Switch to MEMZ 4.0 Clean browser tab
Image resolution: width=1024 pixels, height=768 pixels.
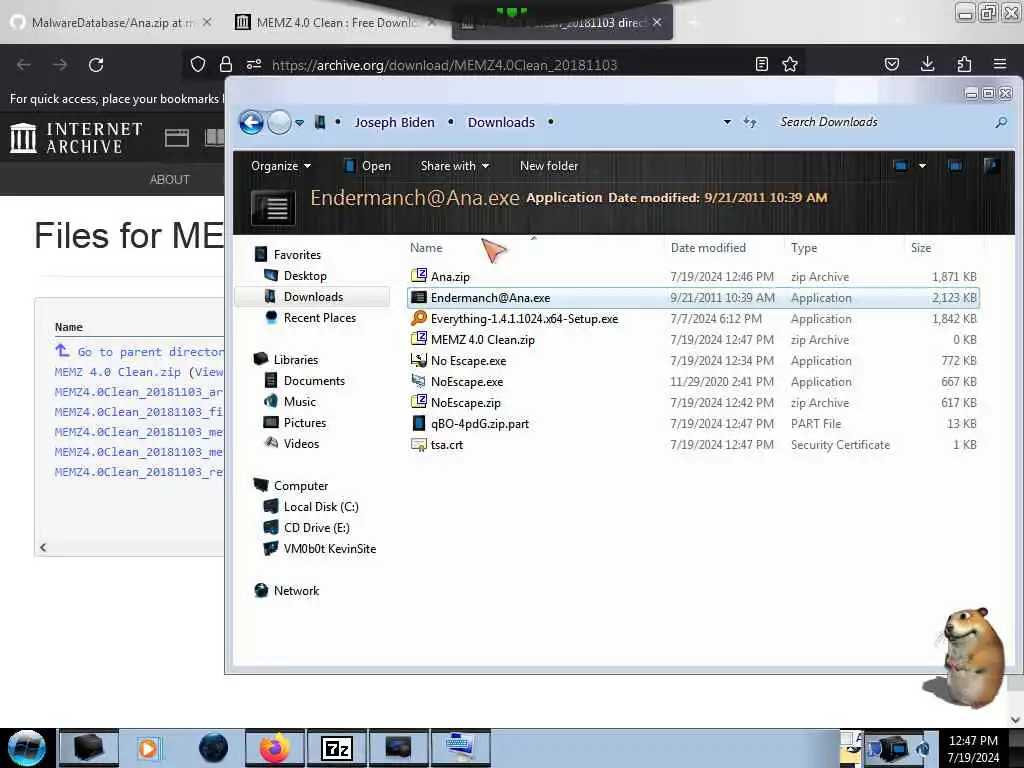pos(334,22)
